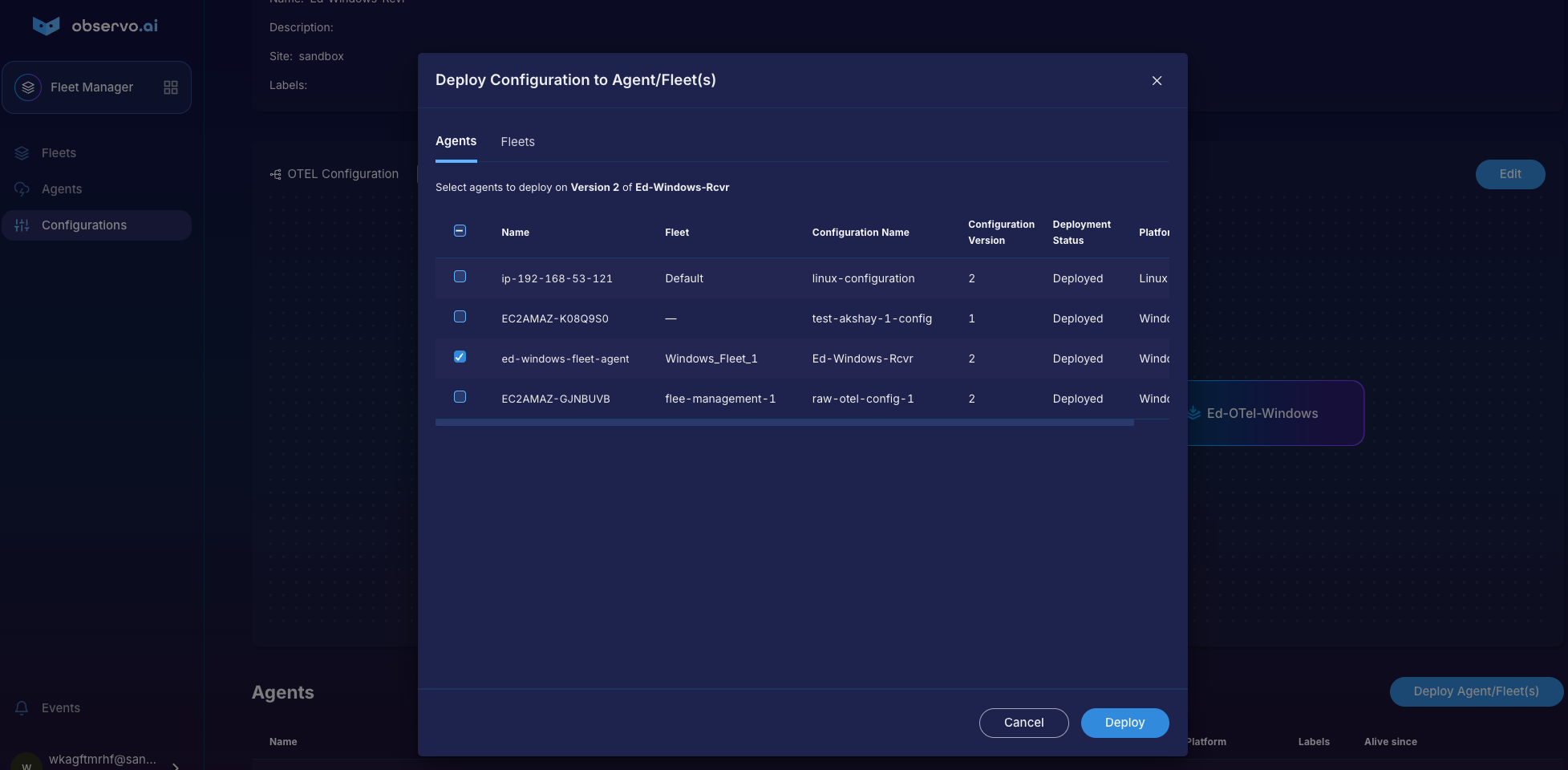Select the Agents tab in dialog
Image resolution: width=1568 pixels, height=770 pixels.
(456, 141)
